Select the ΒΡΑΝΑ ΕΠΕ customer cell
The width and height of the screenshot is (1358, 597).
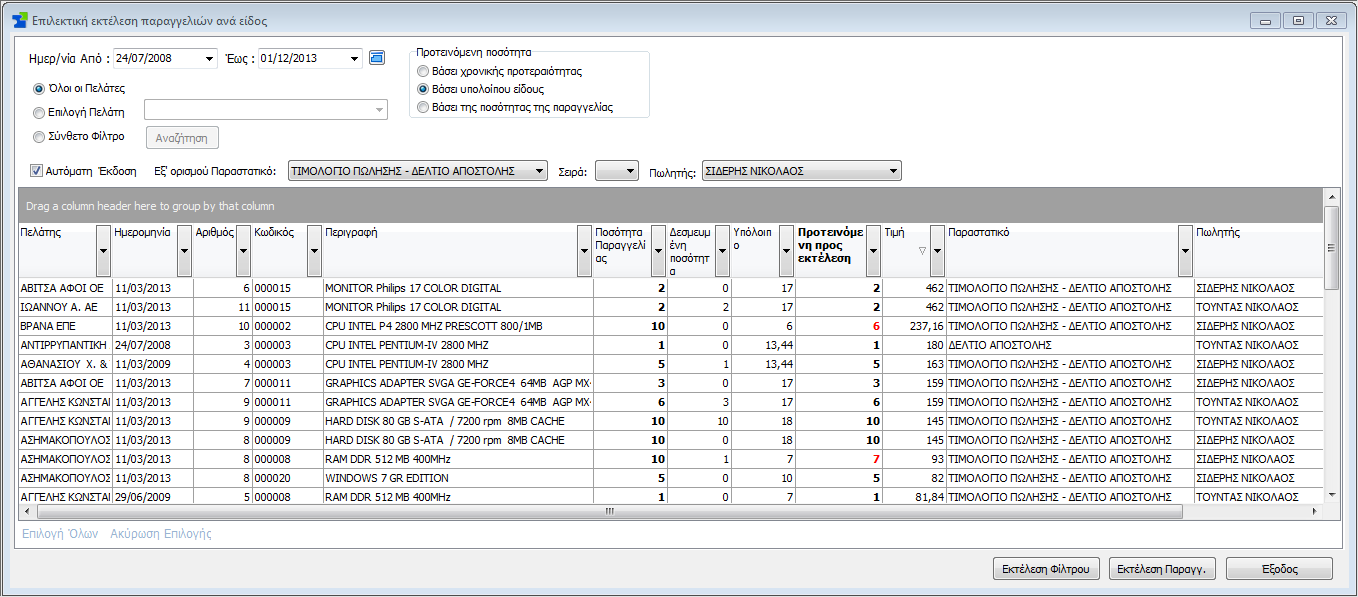point(66,326)
